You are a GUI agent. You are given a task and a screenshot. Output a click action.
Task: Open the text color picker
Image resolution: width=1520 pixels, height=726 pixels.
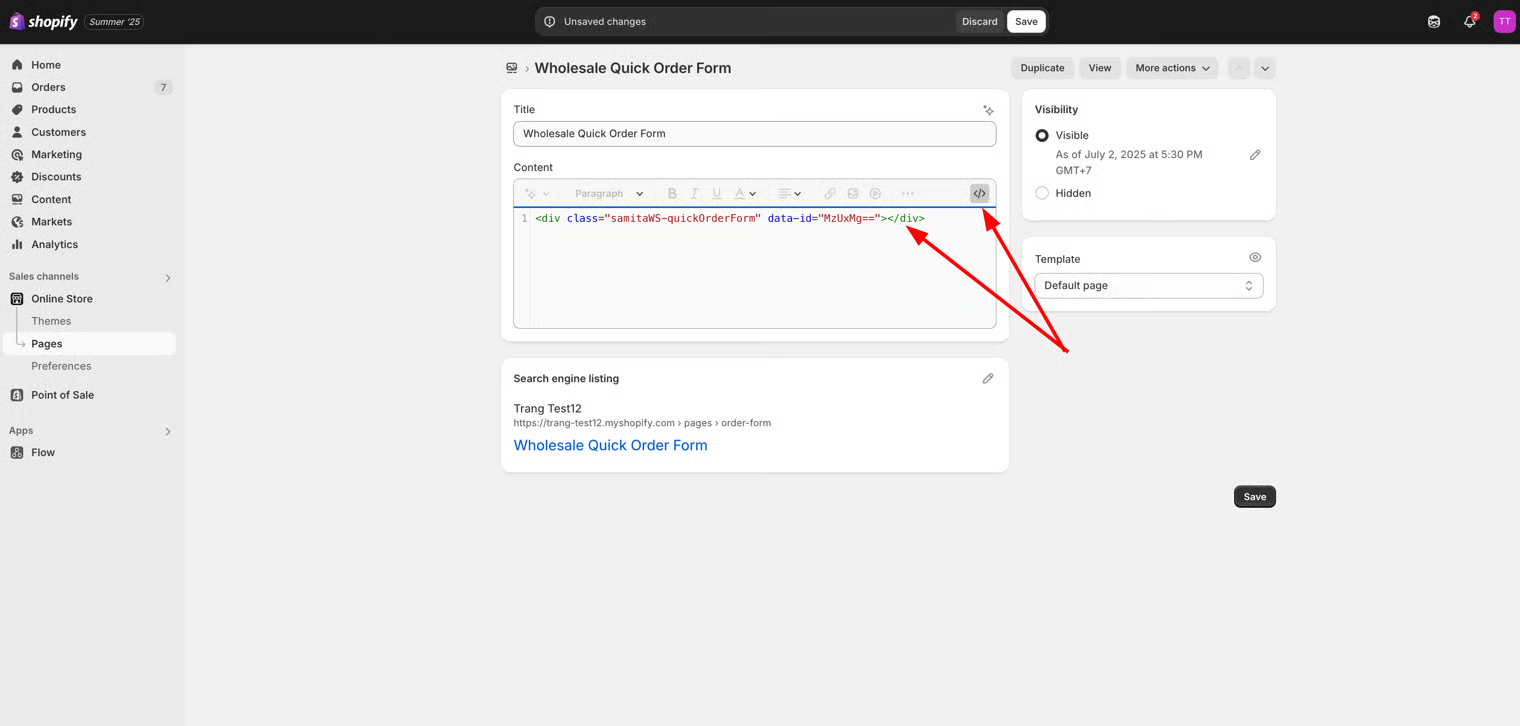pos(745,193)
